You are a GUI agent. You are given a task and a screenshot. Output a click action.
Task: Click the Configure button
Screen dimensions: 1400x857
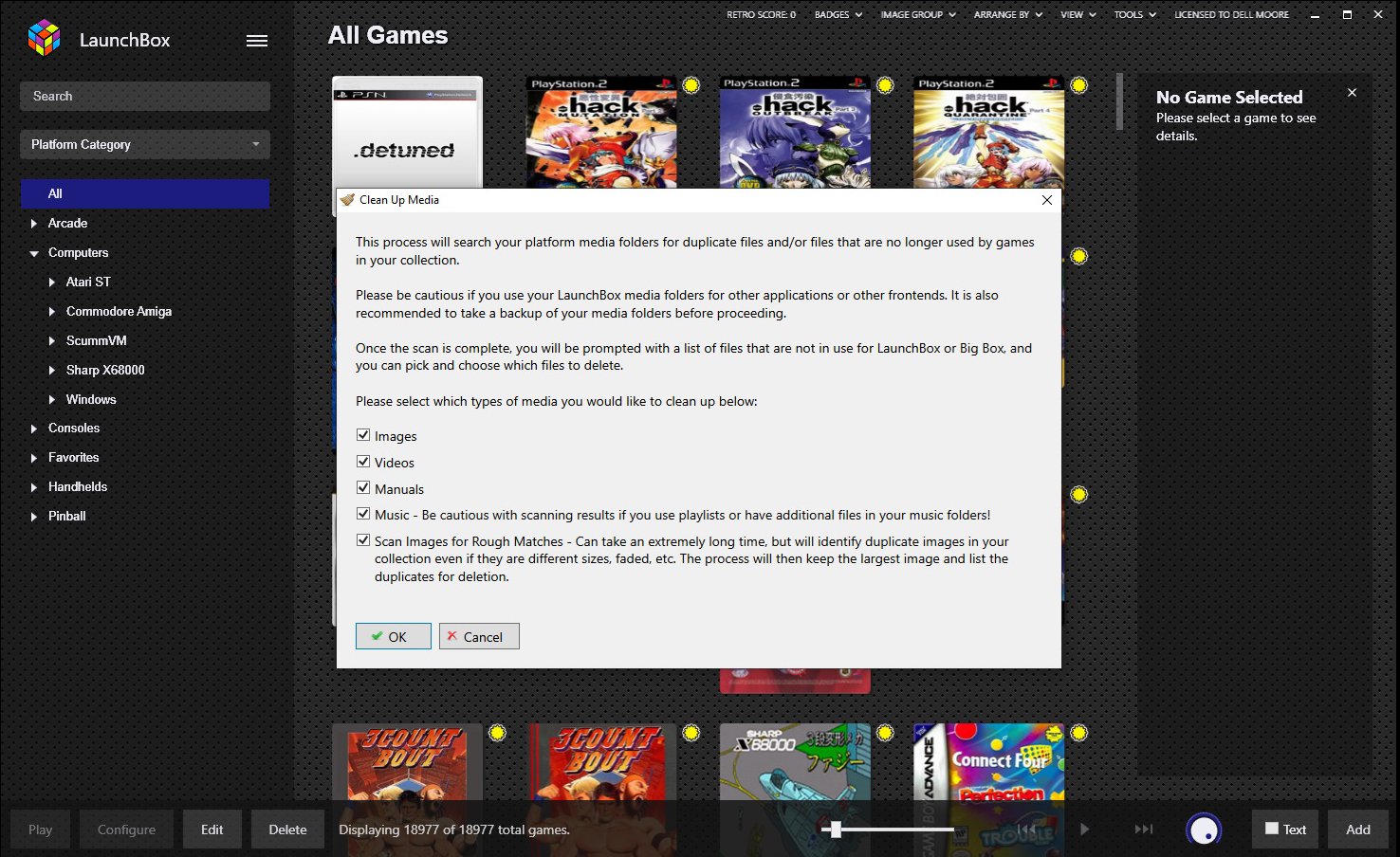pyautogui.click(x=126, y=830)
